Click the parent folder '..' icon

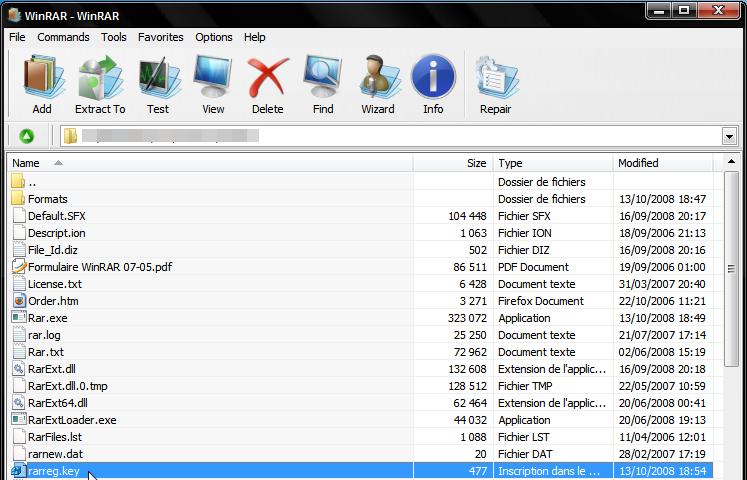(x=18, y=181)
